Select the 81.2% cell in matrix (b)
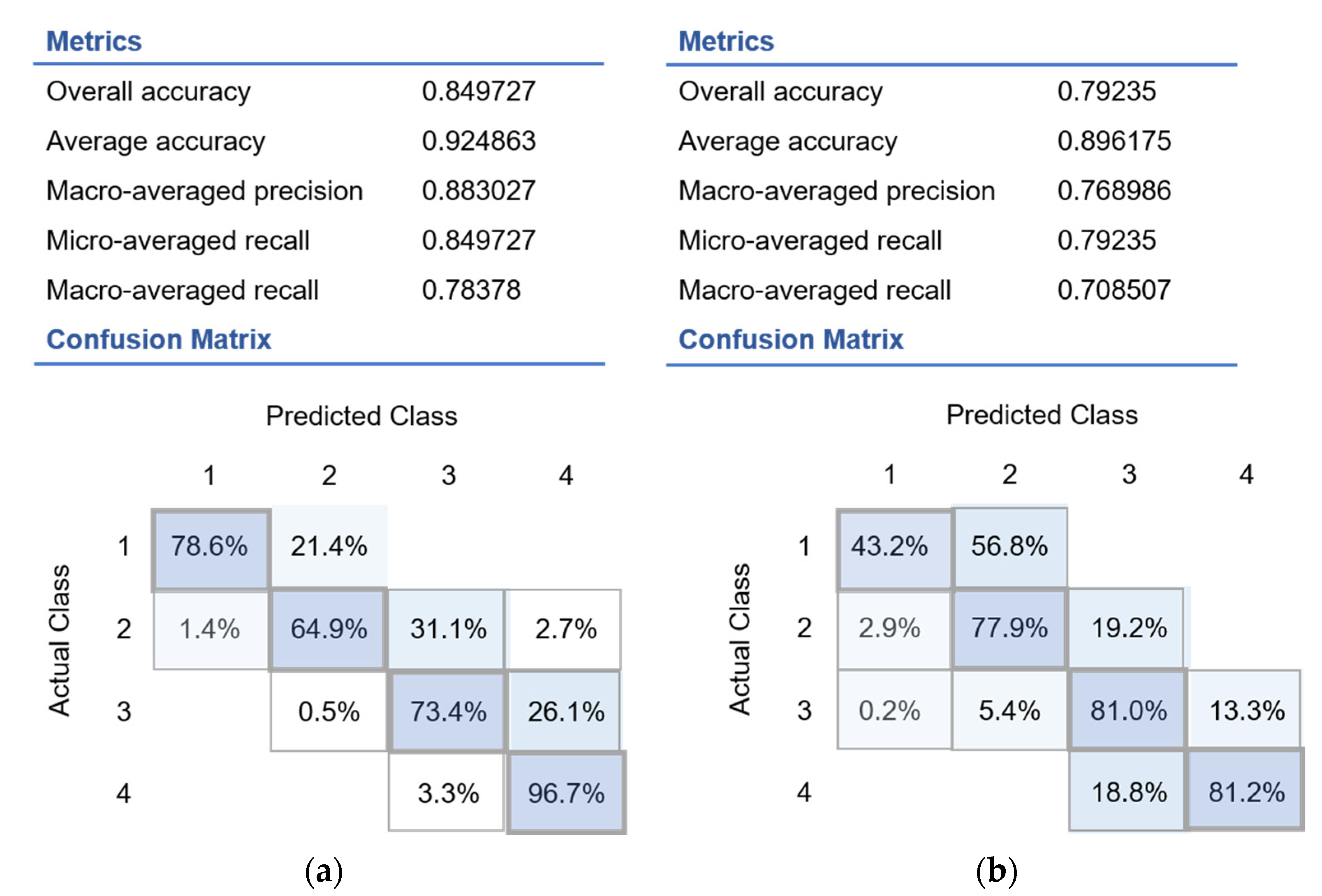 1246,792
